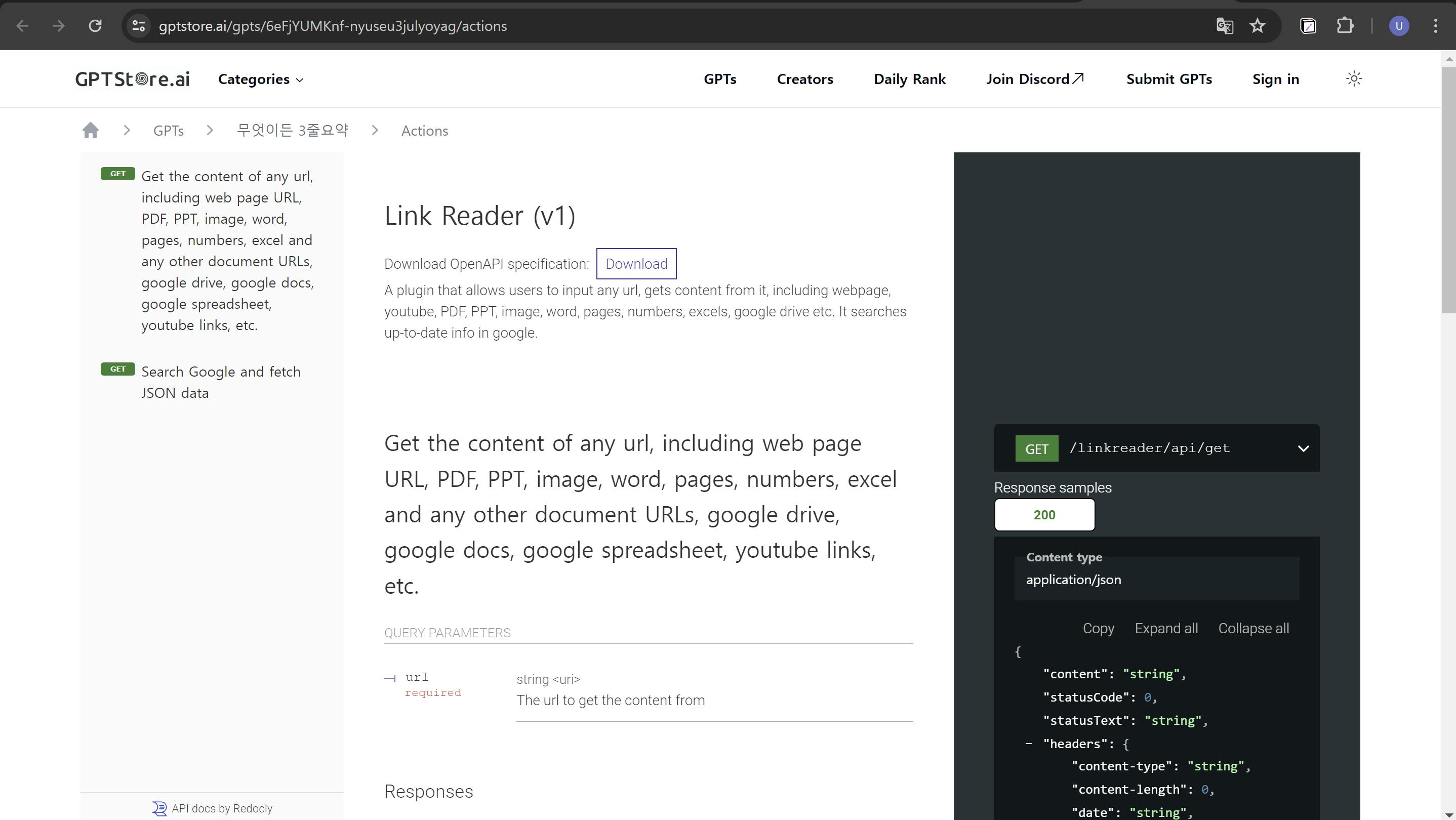Open the browser extensions puzzle icon
1456x820 pixels.
[1345, 26]
